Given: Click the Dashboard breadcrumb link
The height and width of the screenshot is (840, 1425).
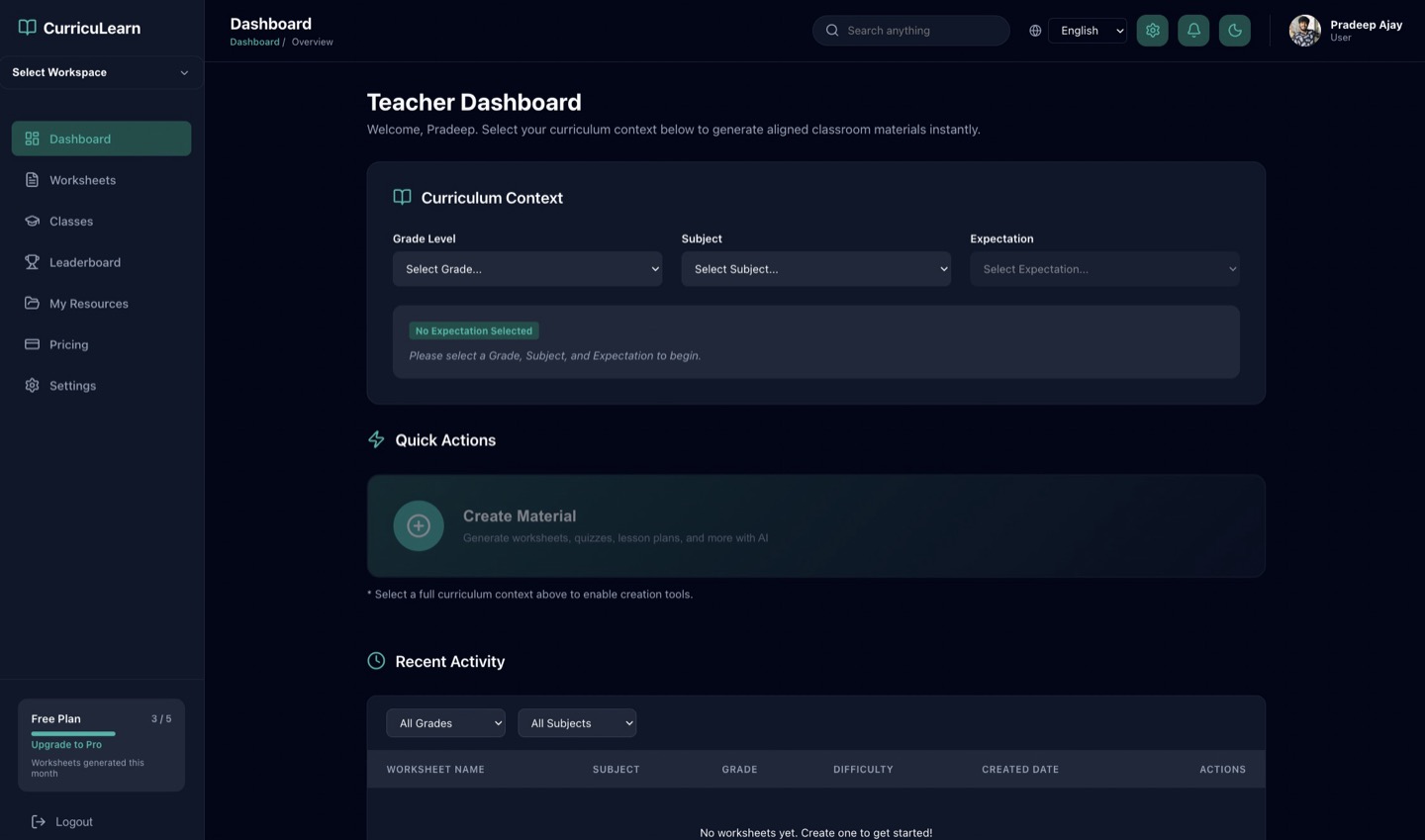Looking at the screenshot, I should [254, 42].
